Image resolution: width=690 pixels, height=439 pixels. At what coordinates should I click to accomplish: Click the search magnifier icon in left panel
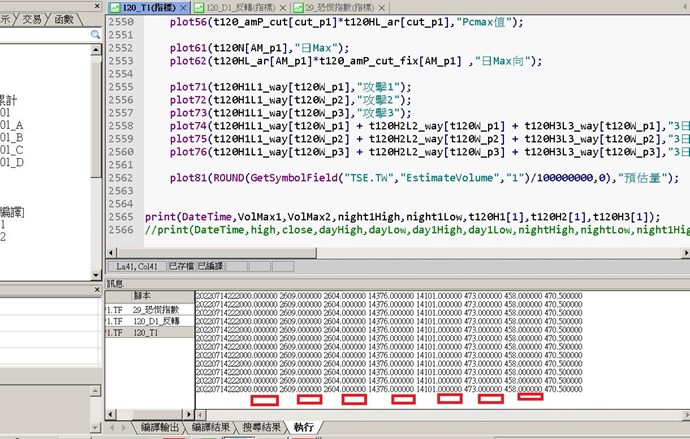pos(92,35)
